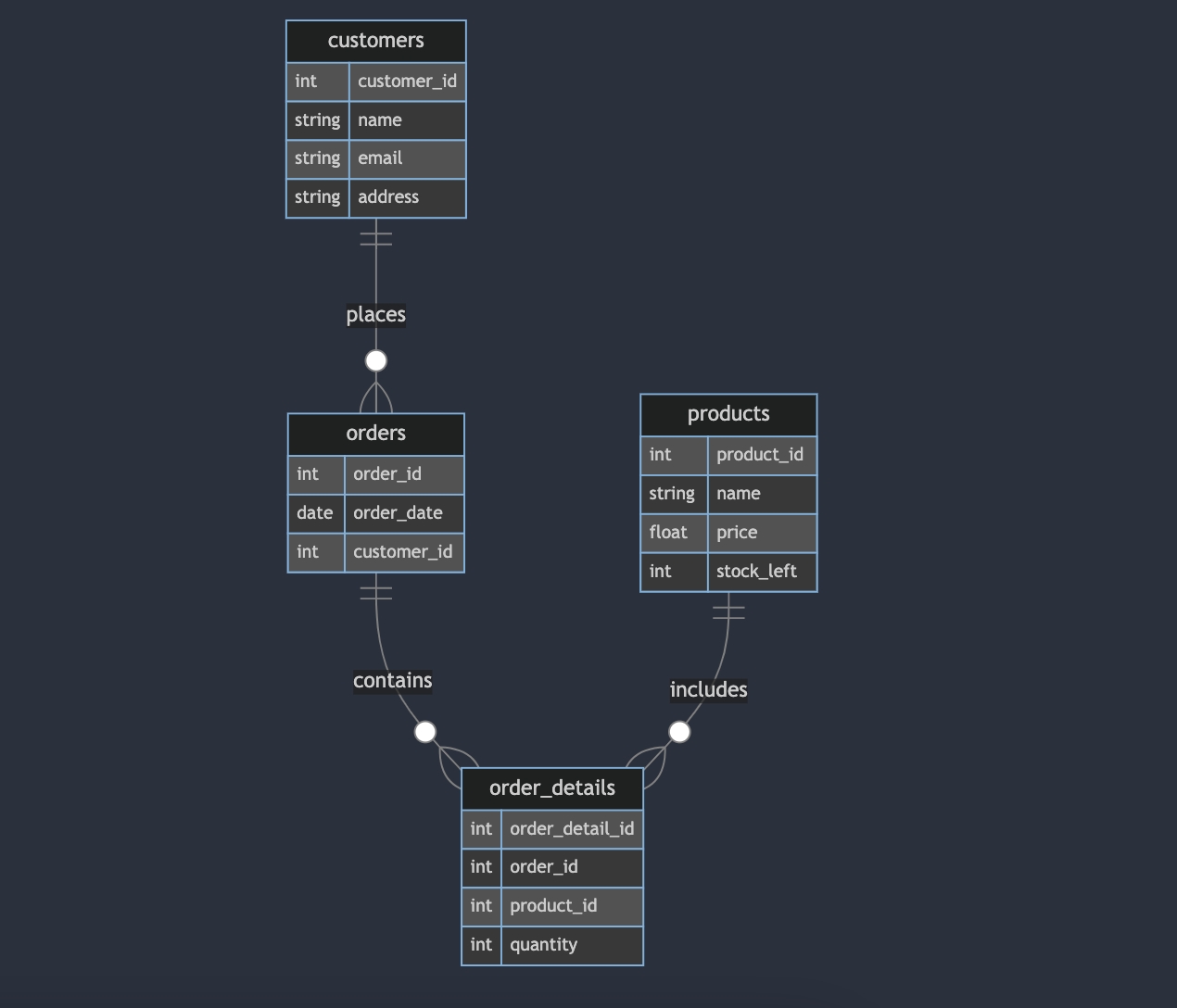Select the customers entity header
The image size is (1177, 1008).
(x=375, y=41)
